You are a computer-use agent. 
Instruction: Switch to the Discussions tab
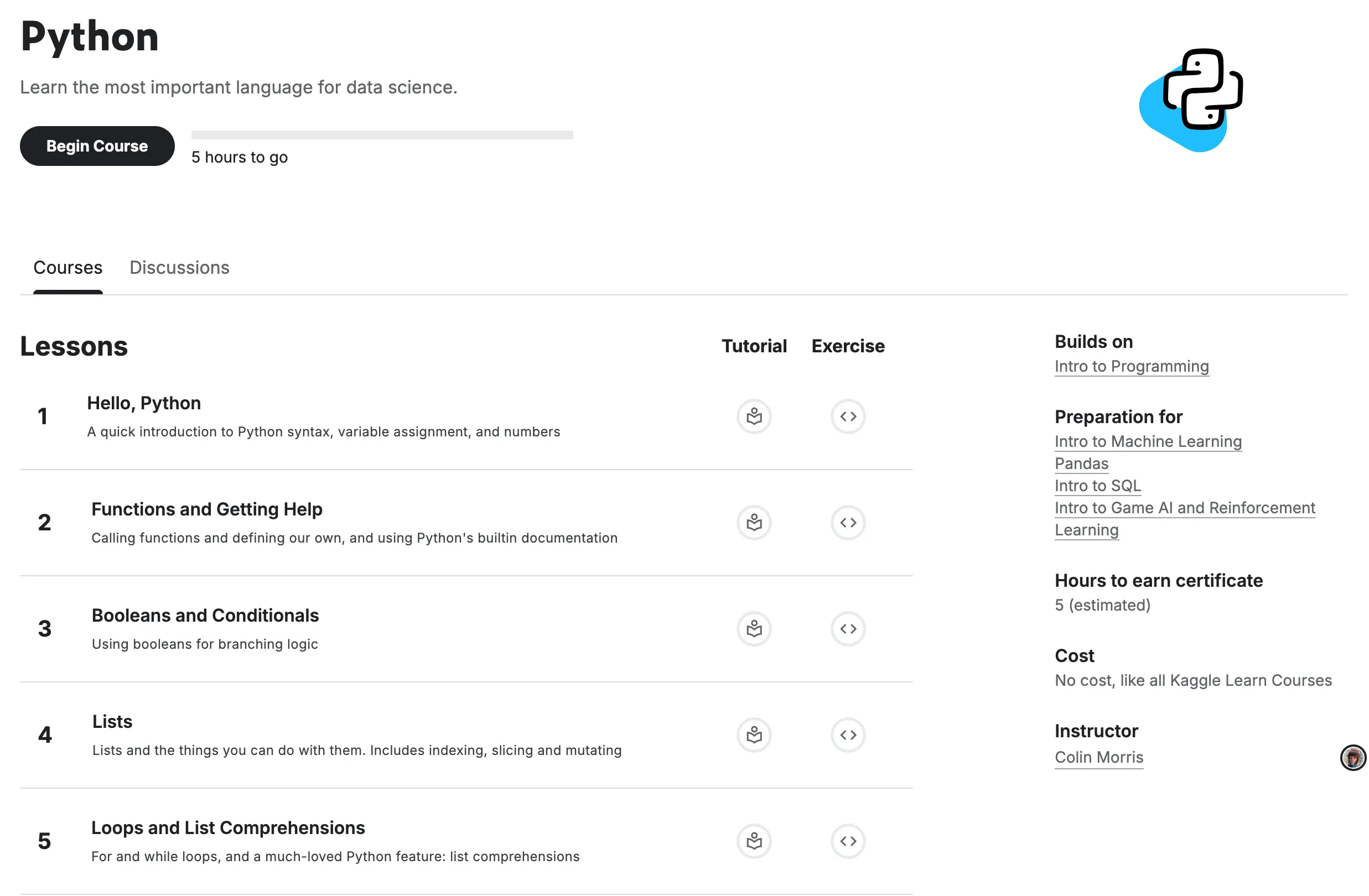click(x=179, y=268)
